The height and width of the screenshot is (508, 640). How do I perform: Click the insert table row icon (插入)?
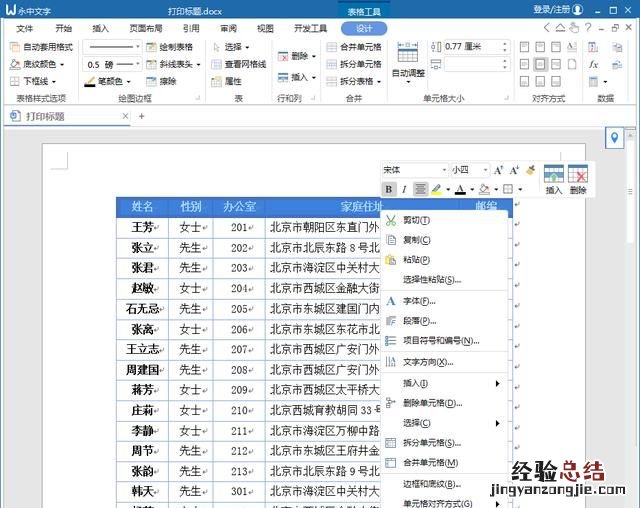point(554,178)
